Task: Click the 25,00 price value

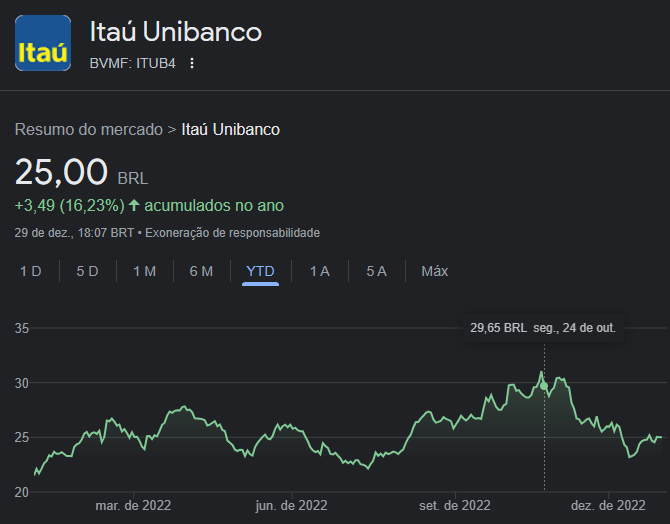Action: [x=61, y=172]
